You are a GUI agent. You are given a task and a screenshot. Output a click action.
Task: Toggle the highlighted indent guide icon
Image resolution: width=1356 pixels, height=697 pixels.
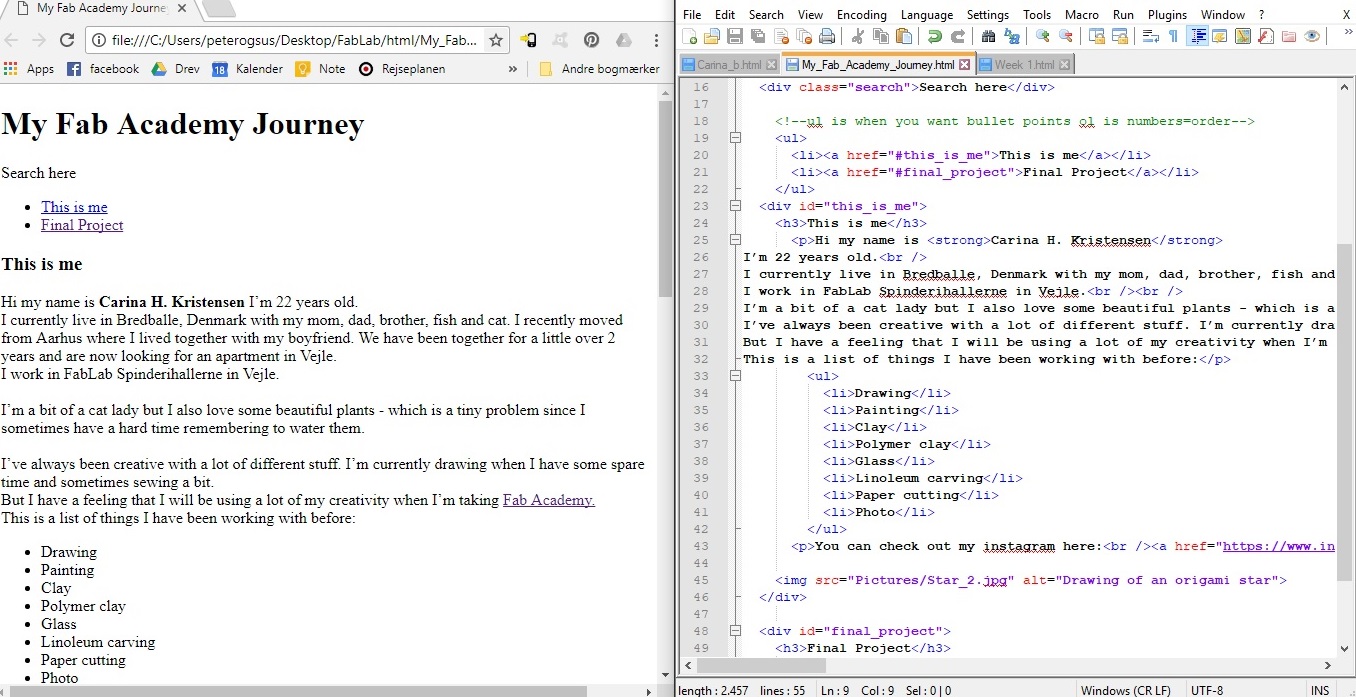[1198, 37]
